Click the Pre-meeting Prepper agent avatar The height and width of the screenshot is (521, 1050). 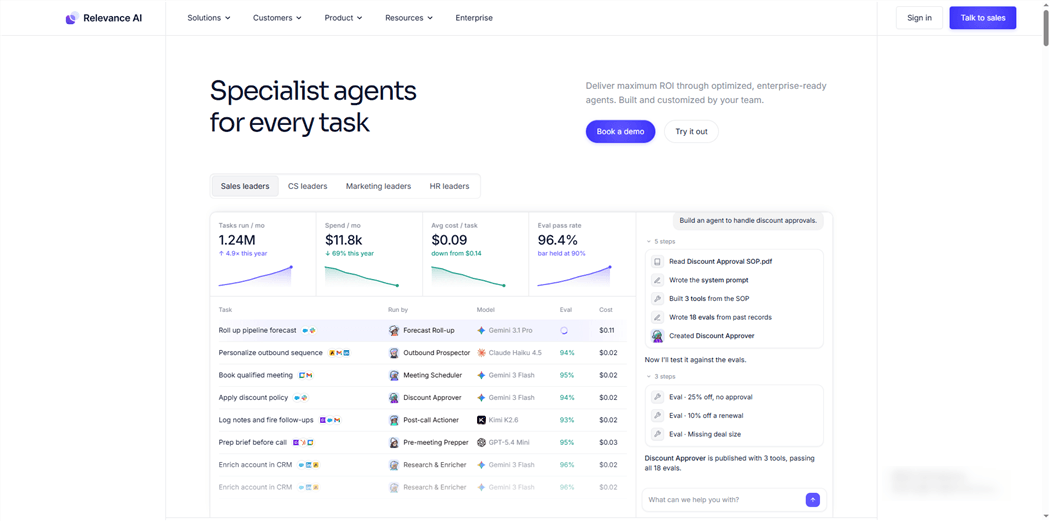(394, 443)
